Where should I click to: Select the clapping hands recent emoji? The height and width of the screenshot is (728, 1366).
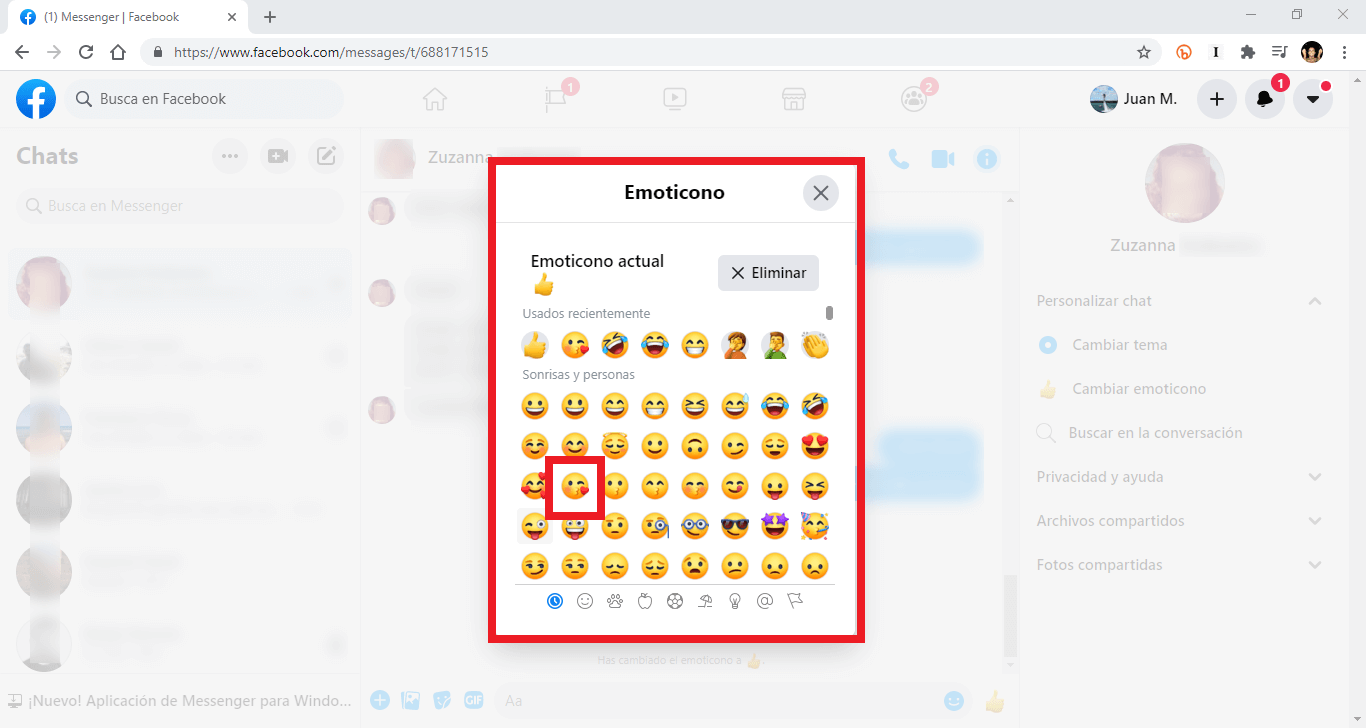pyautogui.click(x=815, y=346)
